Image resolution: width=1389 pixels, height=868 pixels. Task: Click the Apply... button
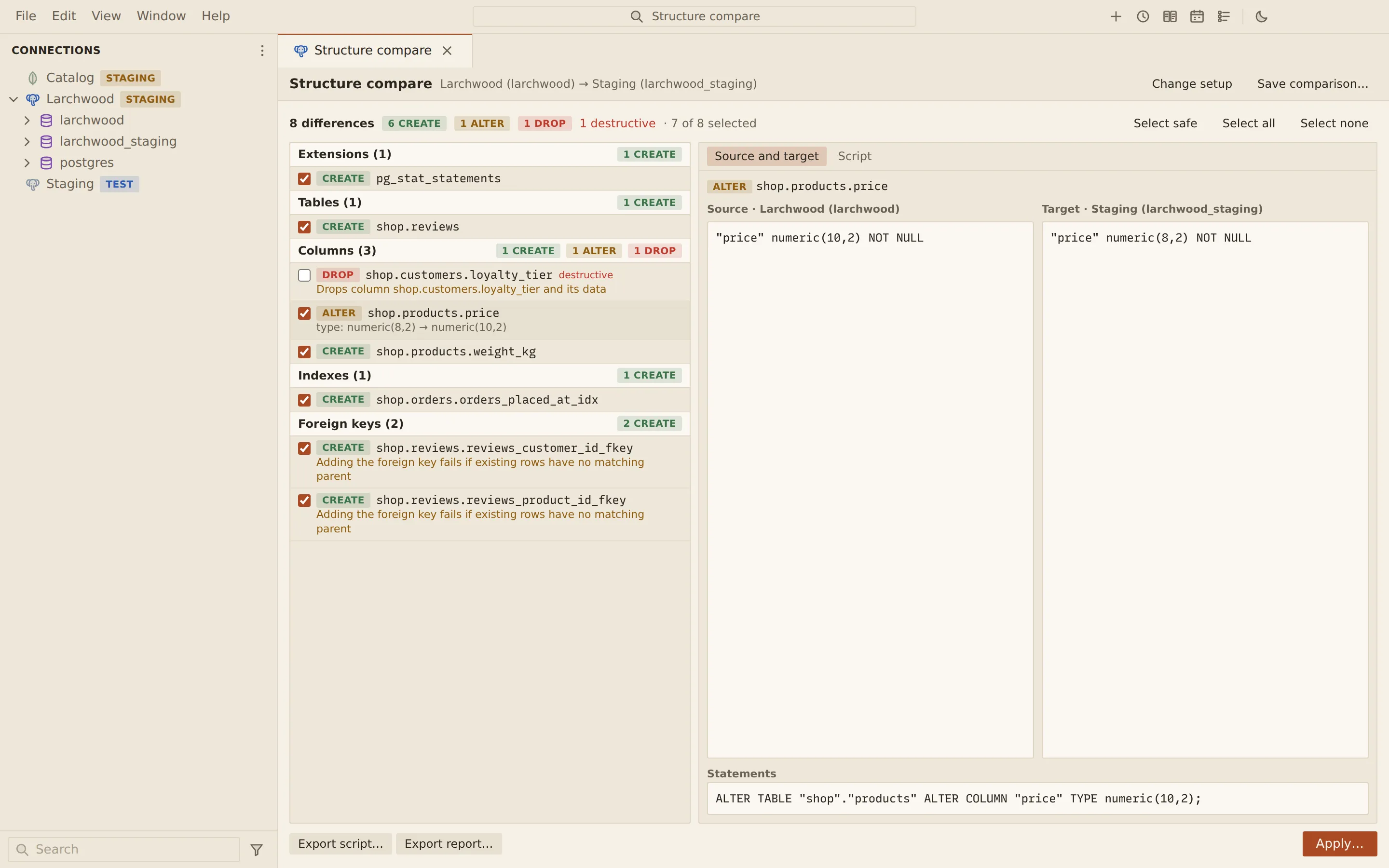point(1339,844)
